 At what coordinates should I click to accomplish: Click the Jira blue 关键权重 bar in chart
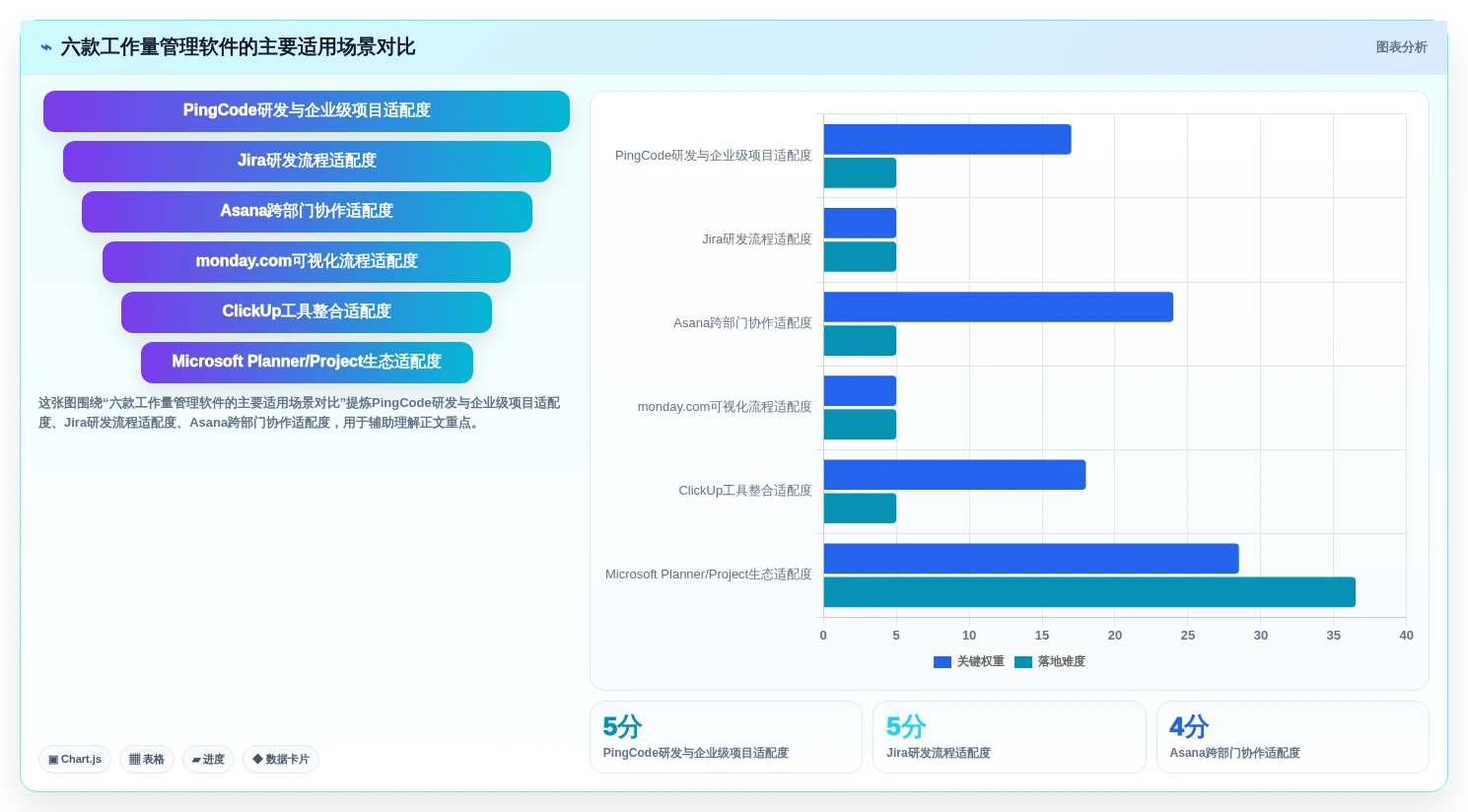860,224
